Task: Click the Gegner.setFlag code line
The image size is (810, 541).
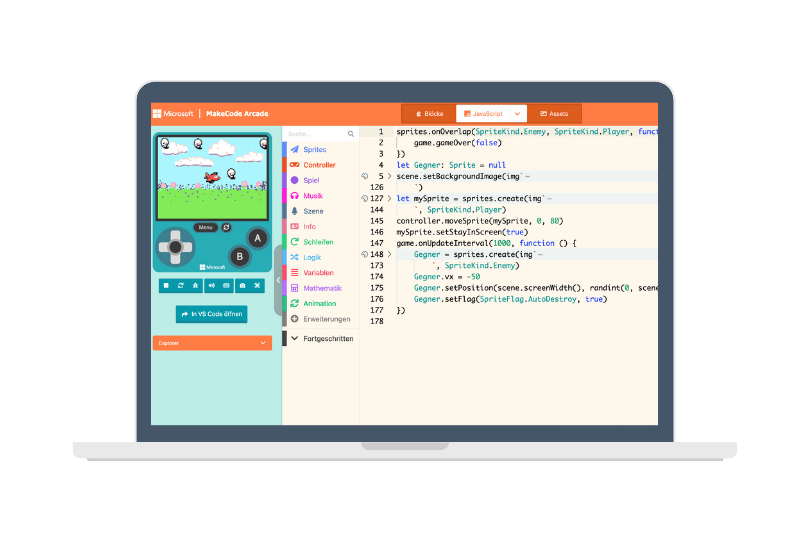Action: [510, 299]
